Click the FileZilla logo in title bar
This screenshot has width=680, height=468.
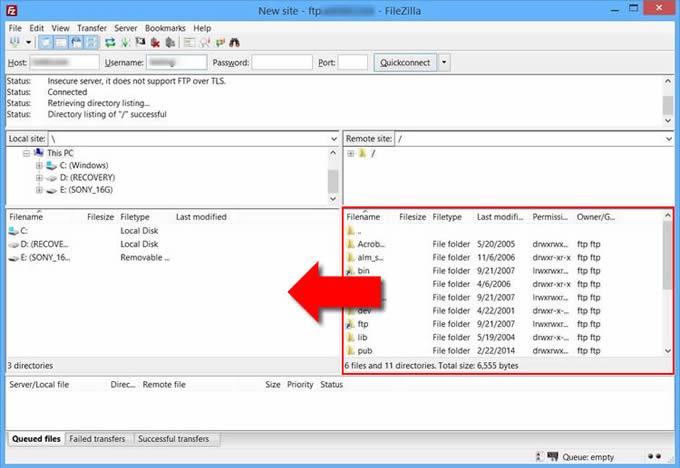click(12, 11)
